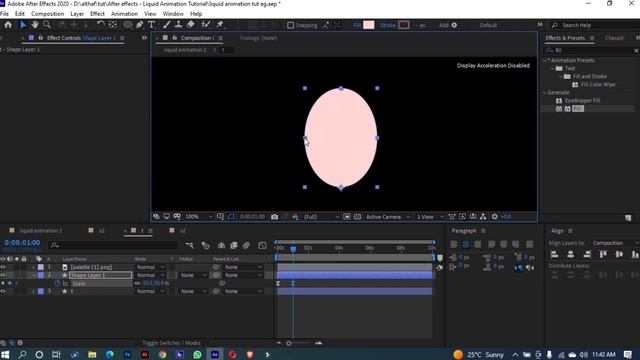Click Add shape contents button
The image size is (640, 360).
click(x=448, y=25)
